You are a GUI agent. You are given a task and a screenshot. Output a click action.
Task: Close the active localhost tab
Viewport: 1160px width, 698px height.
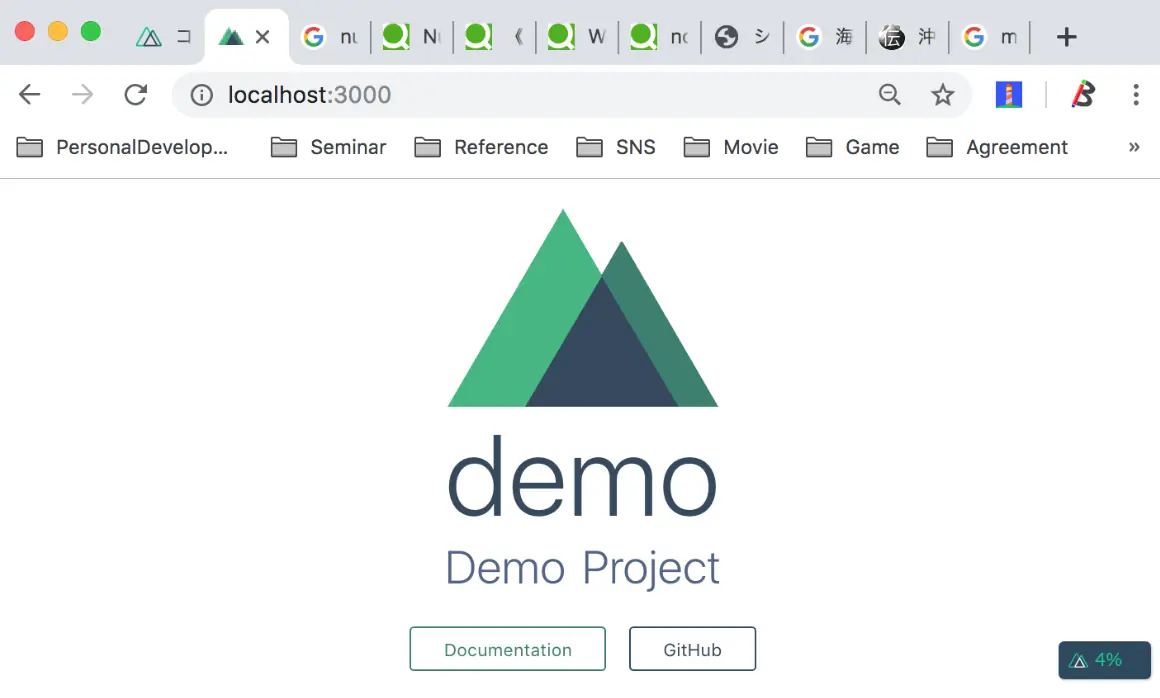tap(262, 36)
